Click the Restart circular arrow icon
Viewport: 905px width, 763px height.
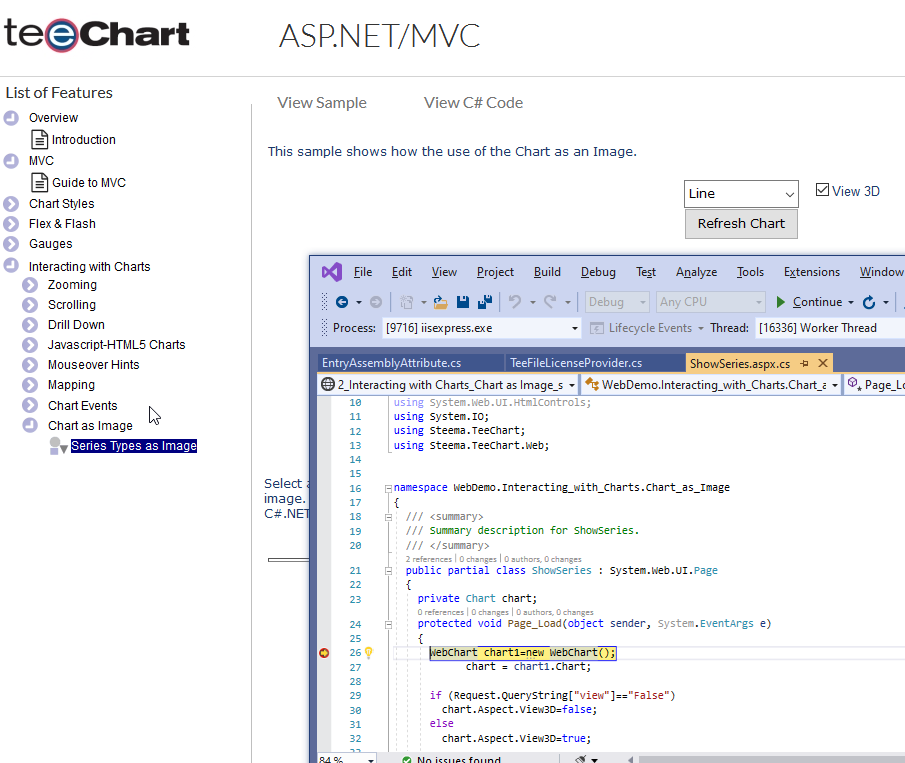[x=869, y=302]
